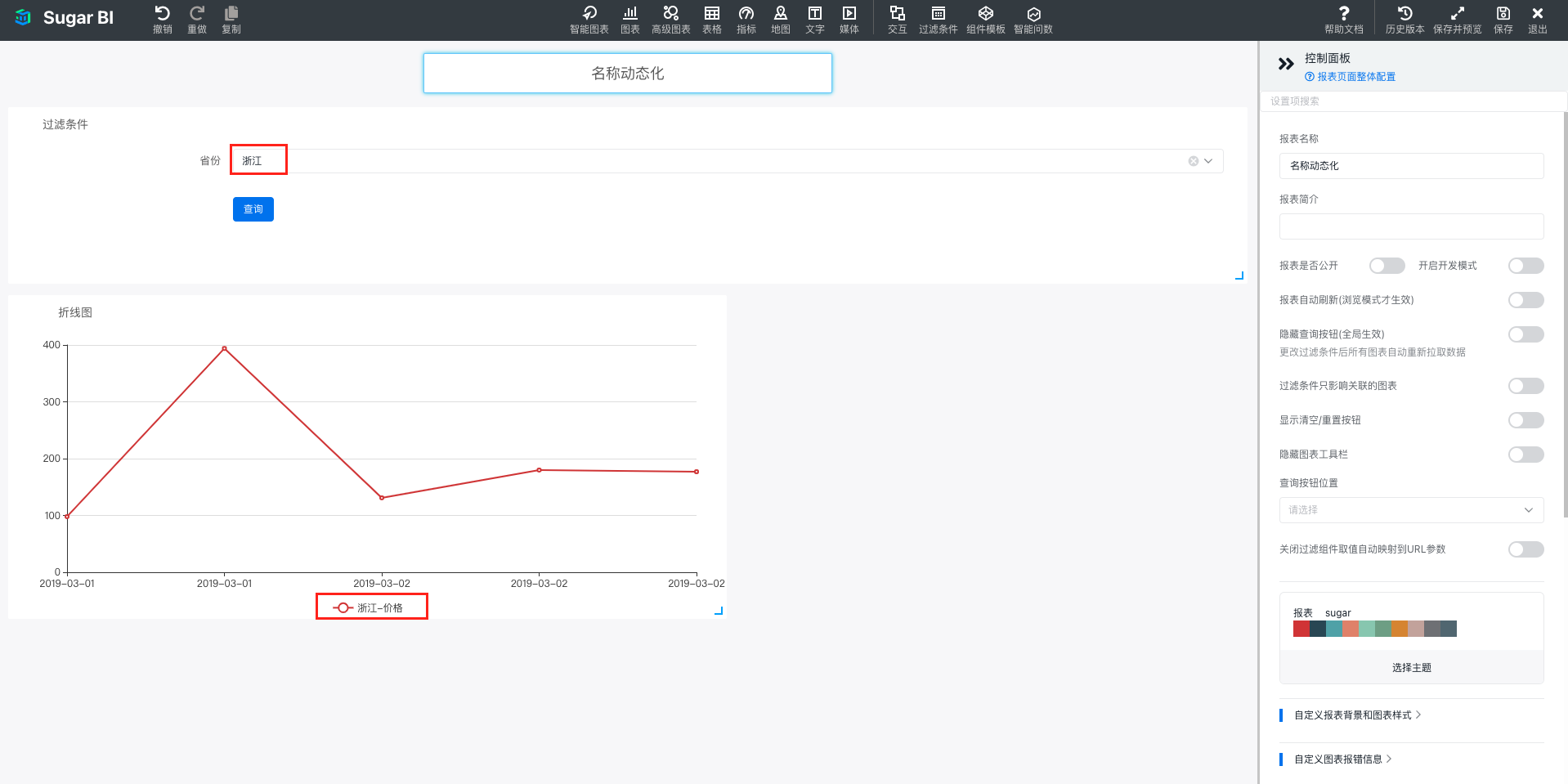Copy the selected component (复制)
This screenshot has height=784, width=1568.
231,20
